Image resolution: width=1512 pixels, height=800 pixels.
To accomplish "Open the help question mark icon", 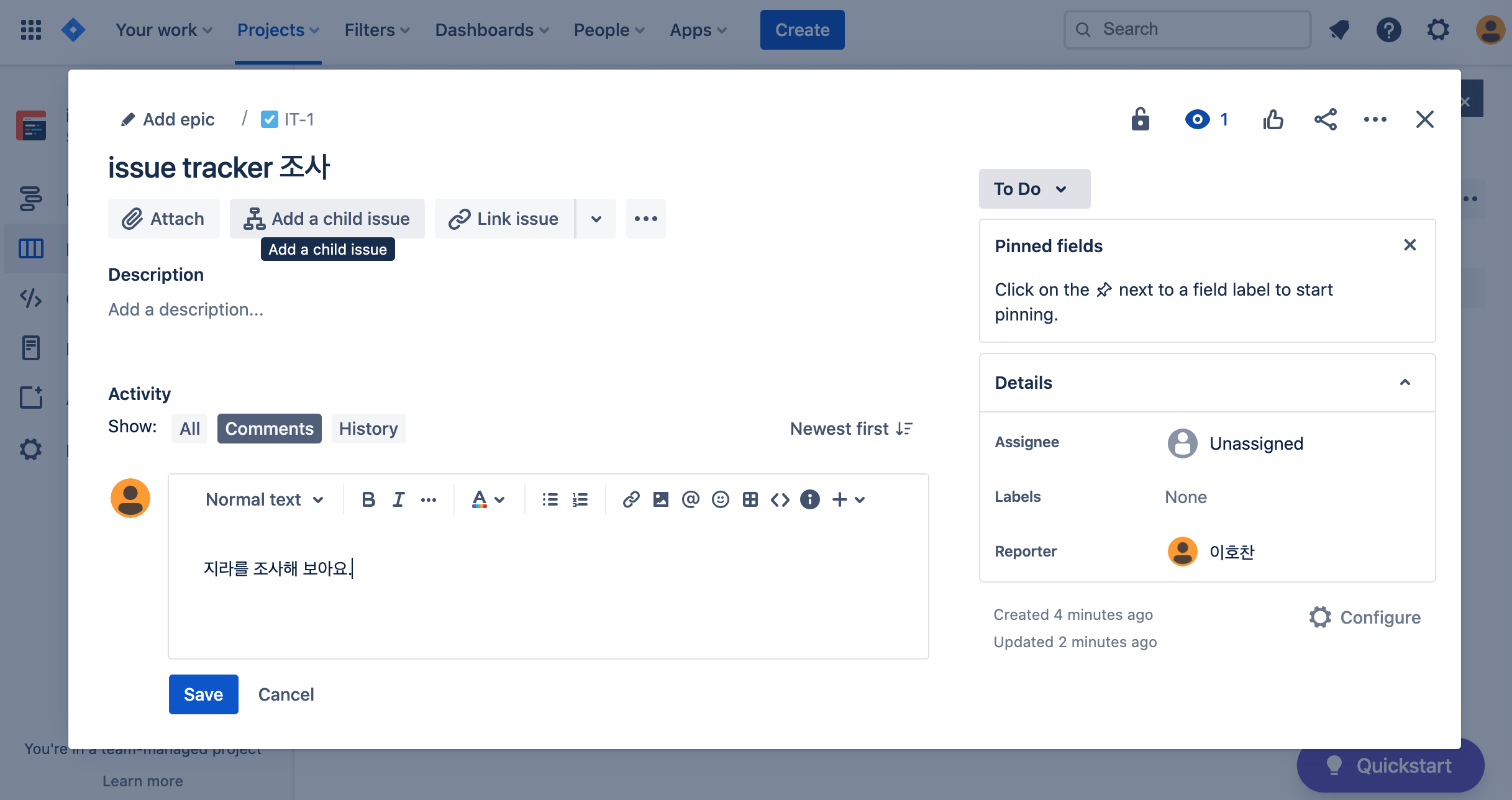I will [x=1388, y=30].
